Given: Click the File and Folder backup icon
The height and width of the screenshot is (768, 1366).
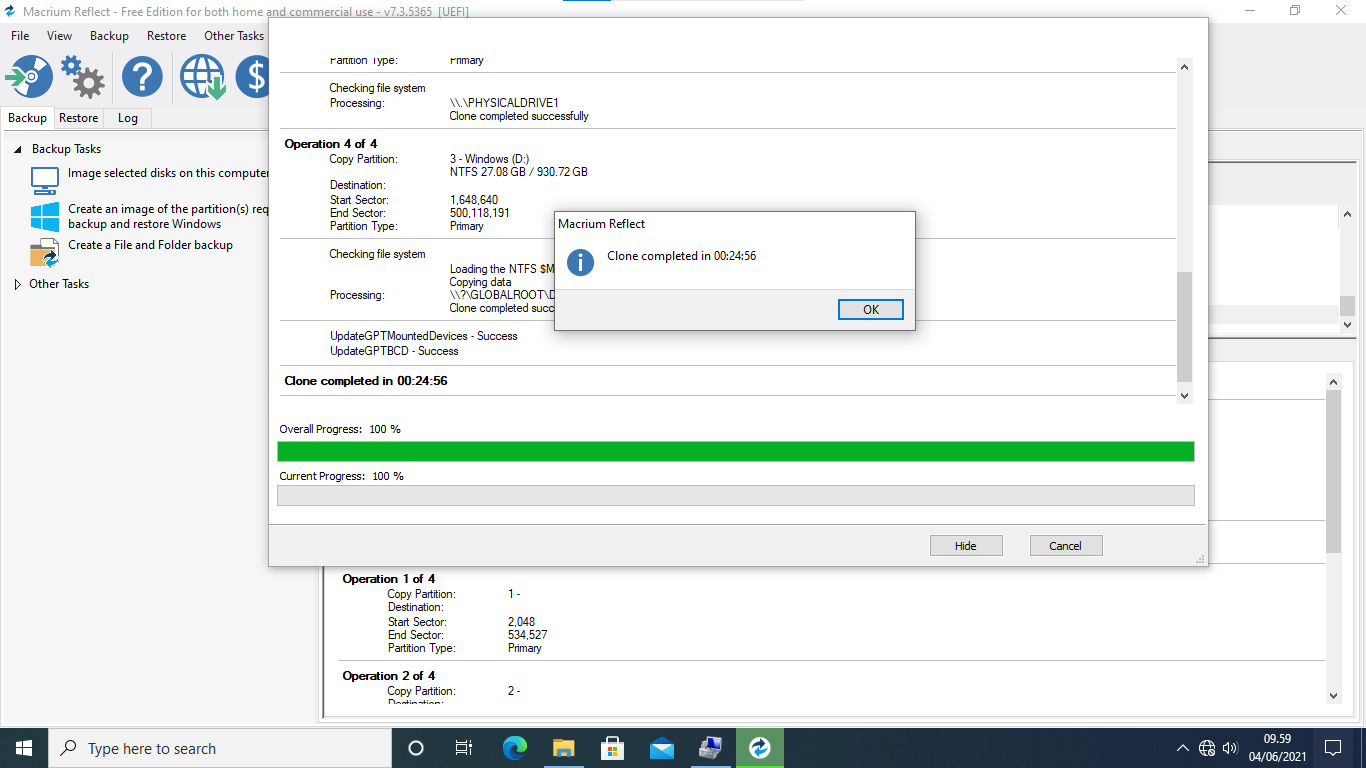Looking at the screenshot, I should point(45,253).
